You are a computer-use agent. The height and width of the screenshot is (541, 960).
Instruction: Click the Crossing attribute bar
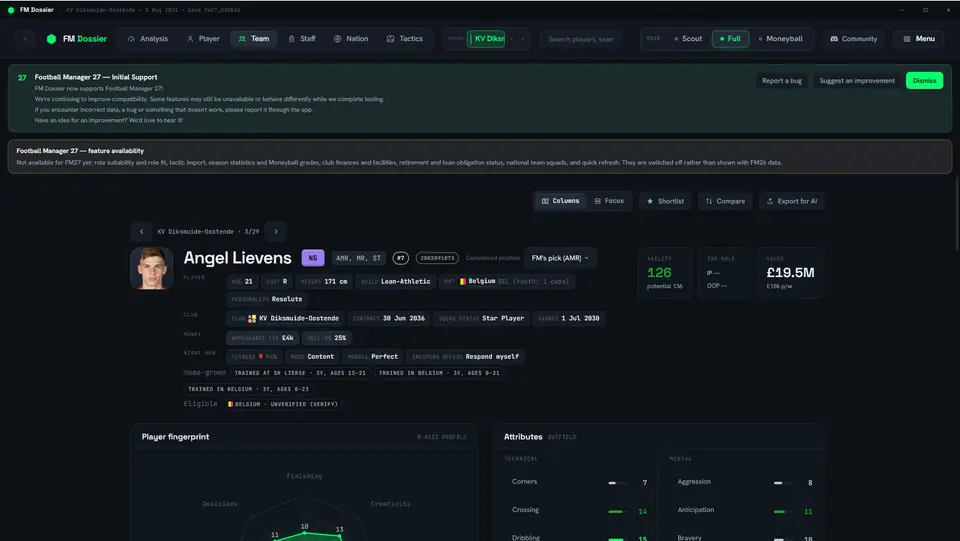click(618, 511)
